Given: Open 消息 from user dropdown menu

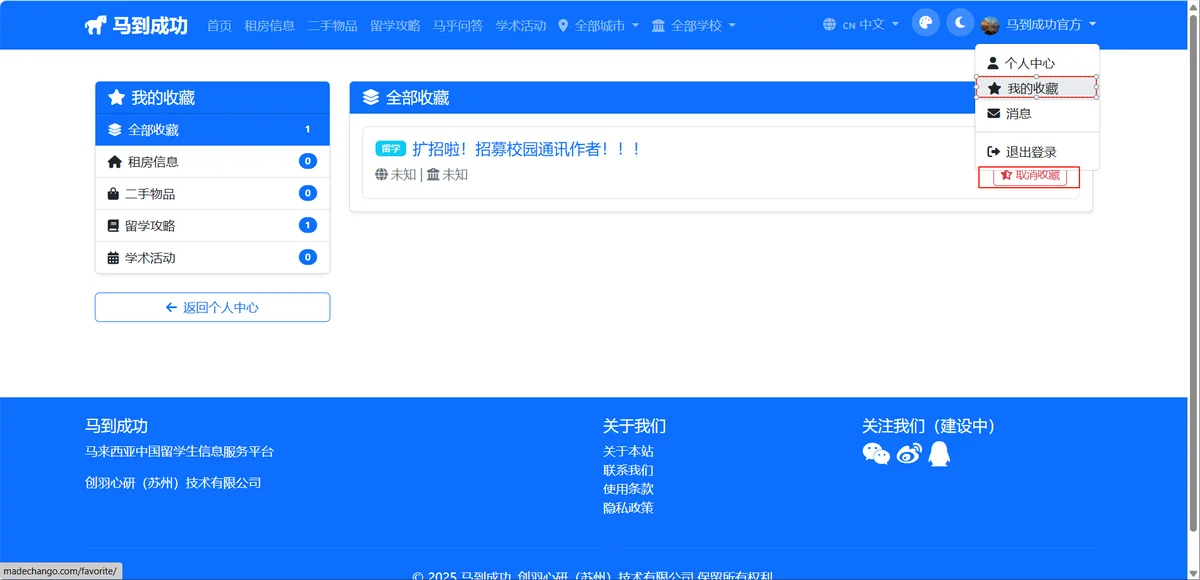Looking at the screenshot, I should tap(1037, 113).
